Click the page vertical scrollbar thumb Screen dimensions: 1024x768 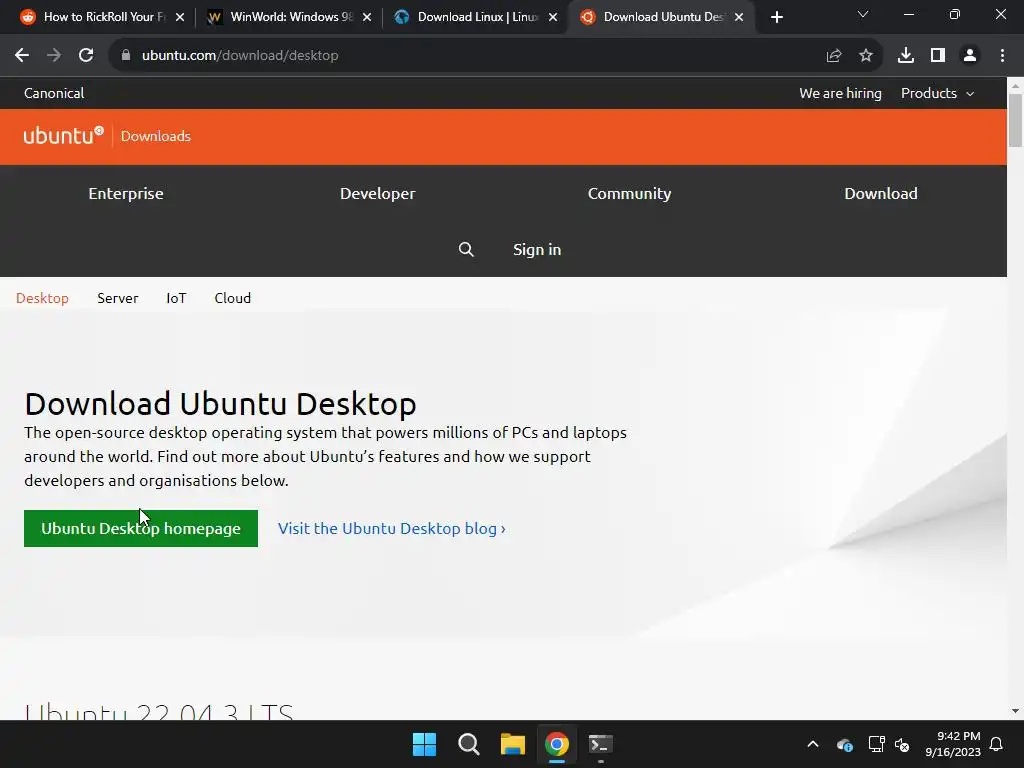[x=1016, y=121]
